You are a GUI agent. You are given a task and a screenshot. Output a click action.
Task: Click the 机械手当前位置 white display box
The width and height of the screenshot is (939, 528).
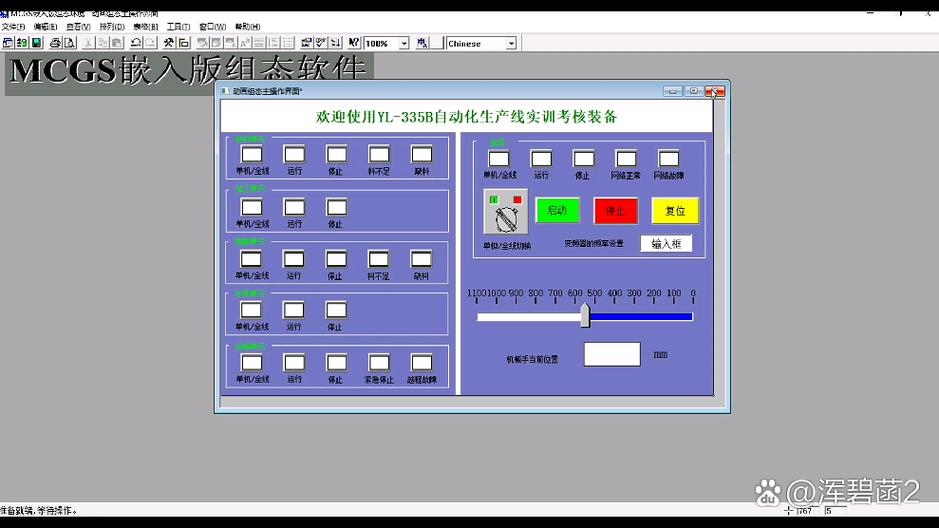[x=612, y=354]
